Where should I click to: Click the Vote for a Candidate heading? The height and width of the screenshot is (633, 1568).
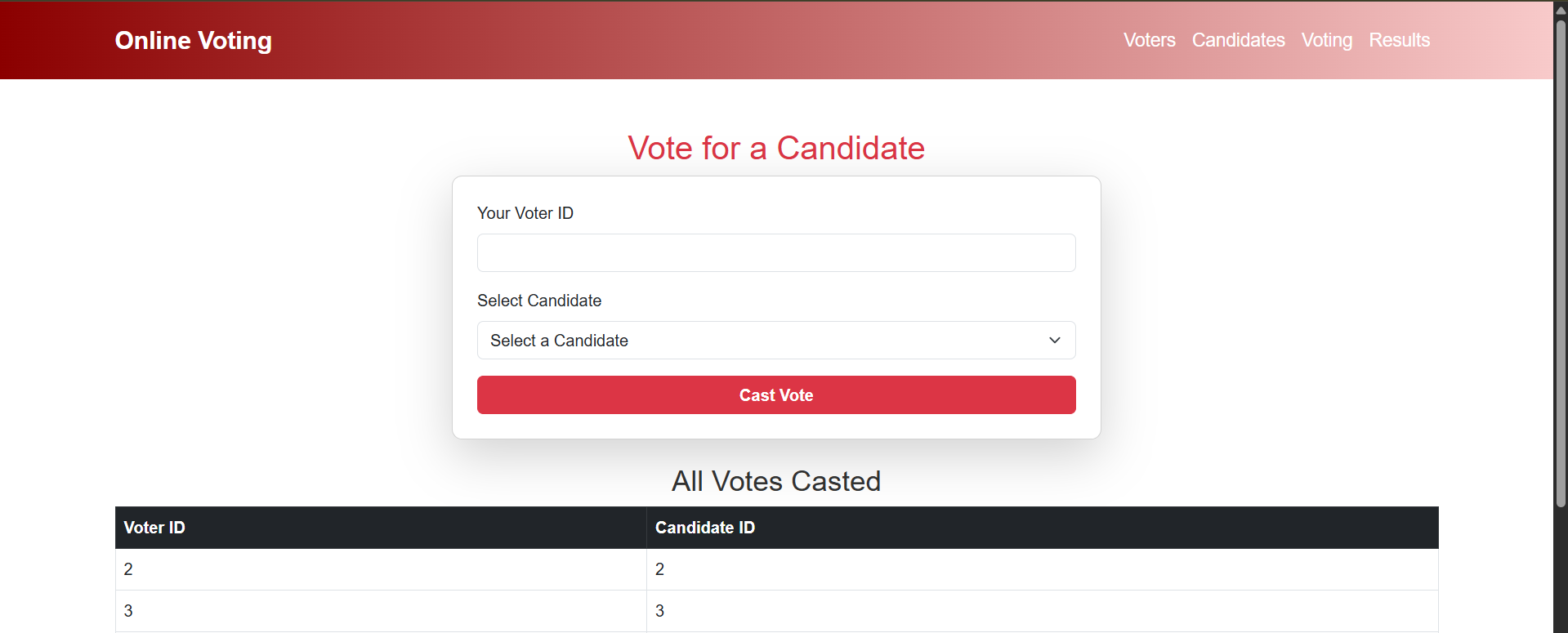click(x=776, y=148)
